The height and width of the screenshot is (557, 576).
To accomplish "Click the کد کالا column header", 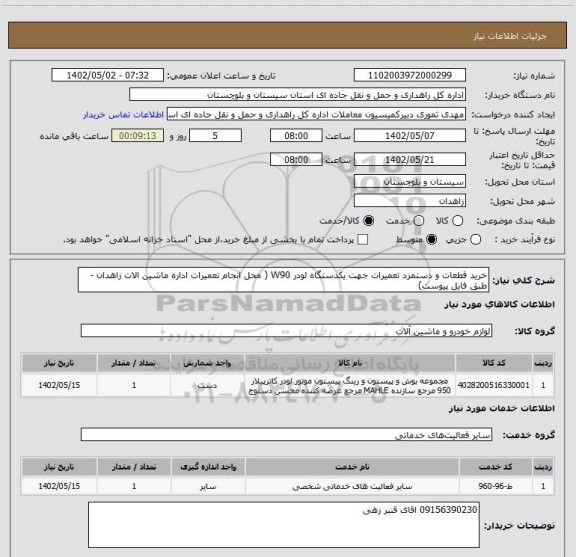I will [494, 363].
